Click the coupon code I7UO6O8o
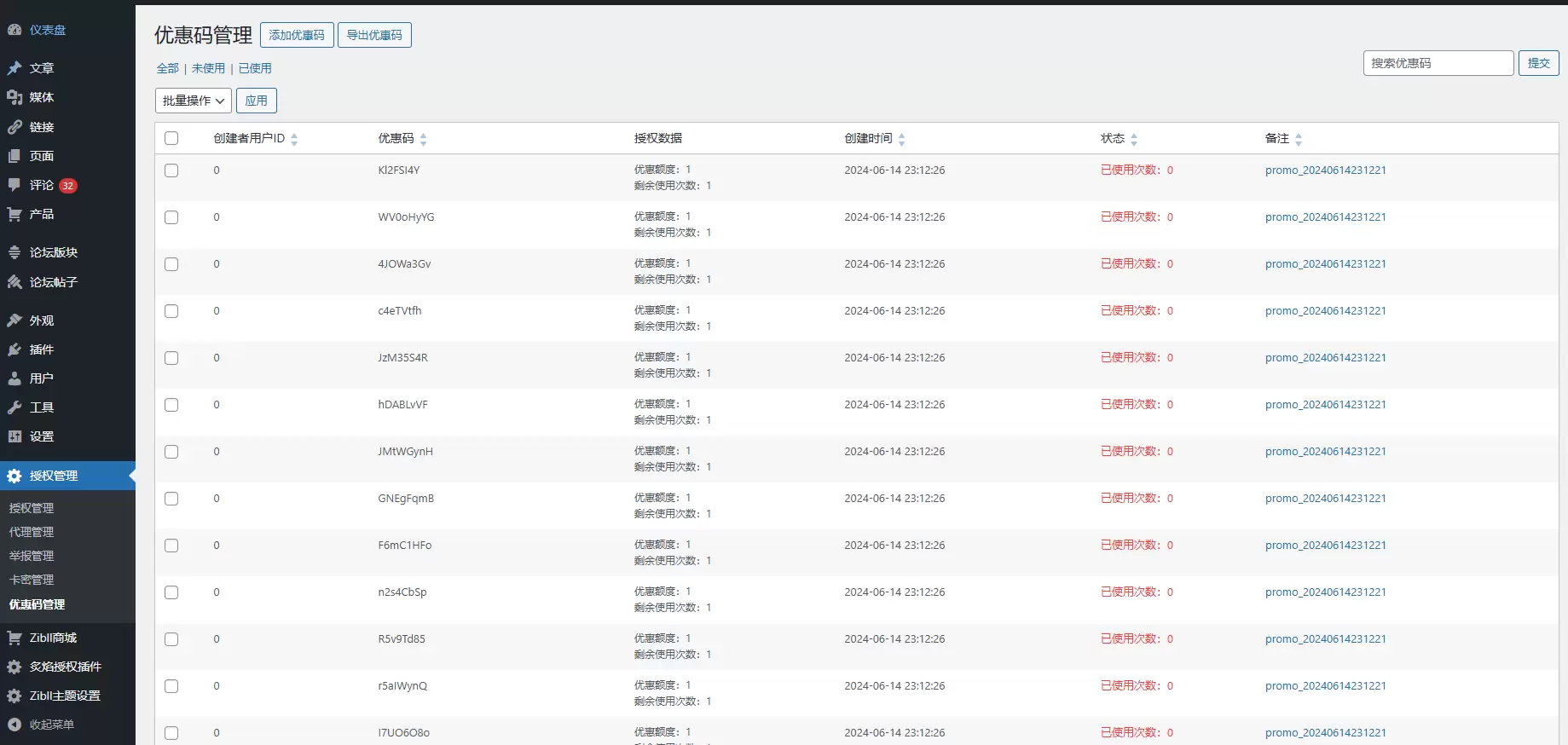This screenshot has height=745, width=1568. click(x=403, y=733)
